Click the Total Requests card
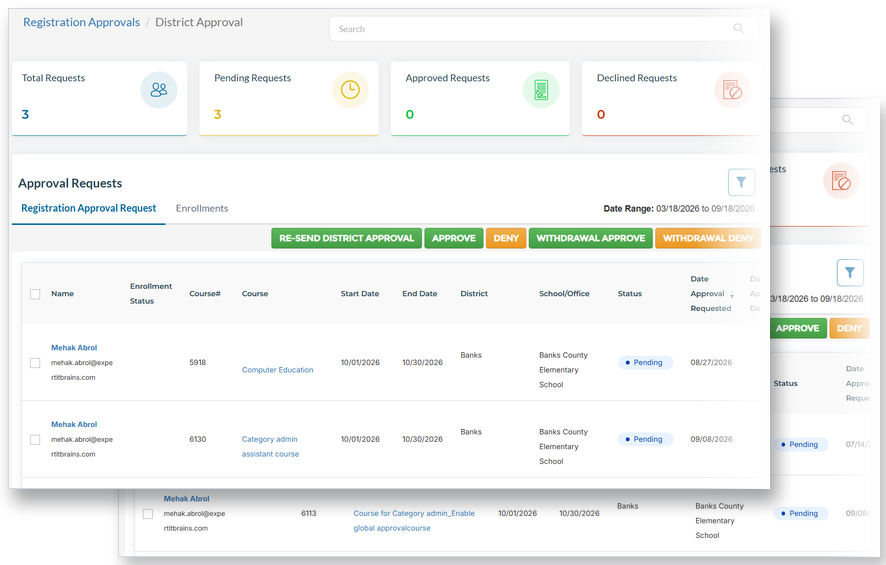The width and height of the screenshot is (886, 565). [99, 98]
